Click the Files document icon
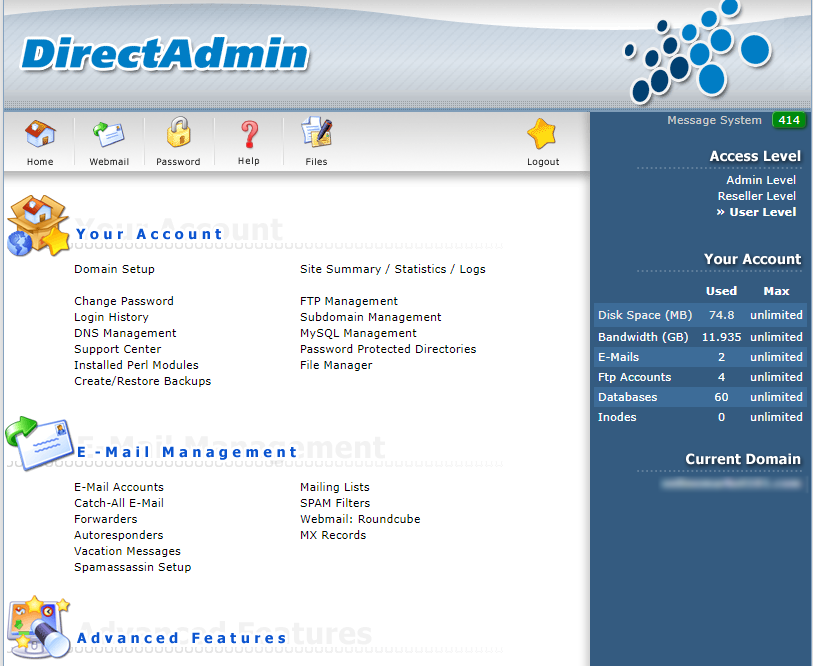This screenshot has width=813, height=666. coord(316,132)
